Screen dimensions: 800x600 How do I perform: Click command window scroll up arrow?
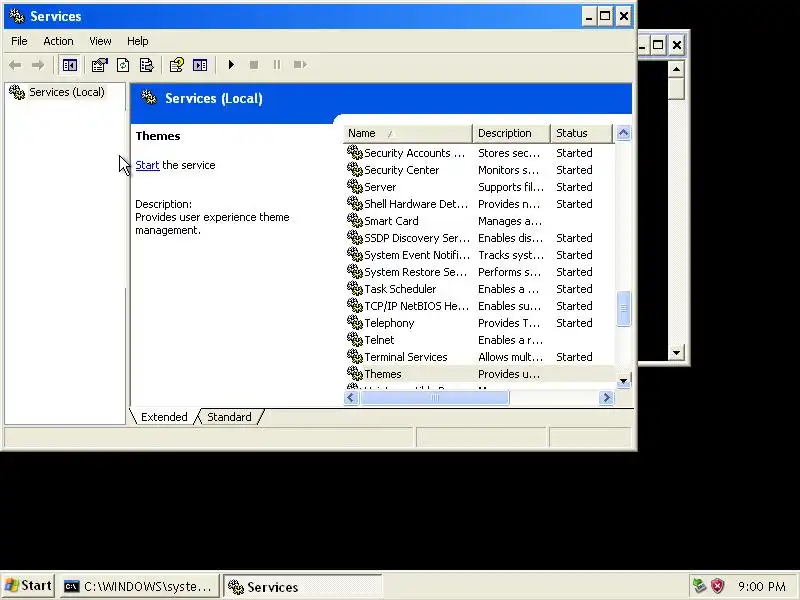click(676, 69)
